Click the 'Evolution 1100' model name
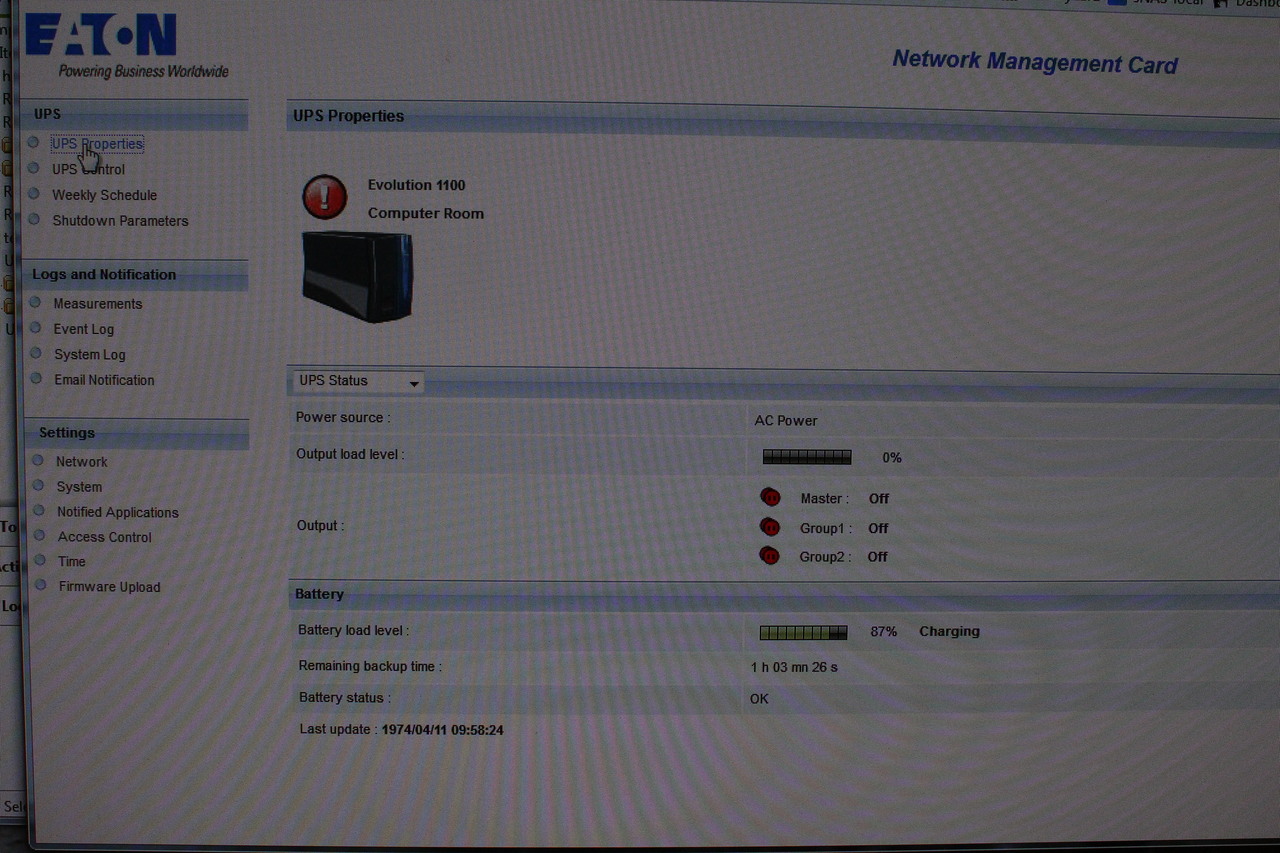Screen dimensions: 1280x853 pyautogui.click(x=416, y=185)
